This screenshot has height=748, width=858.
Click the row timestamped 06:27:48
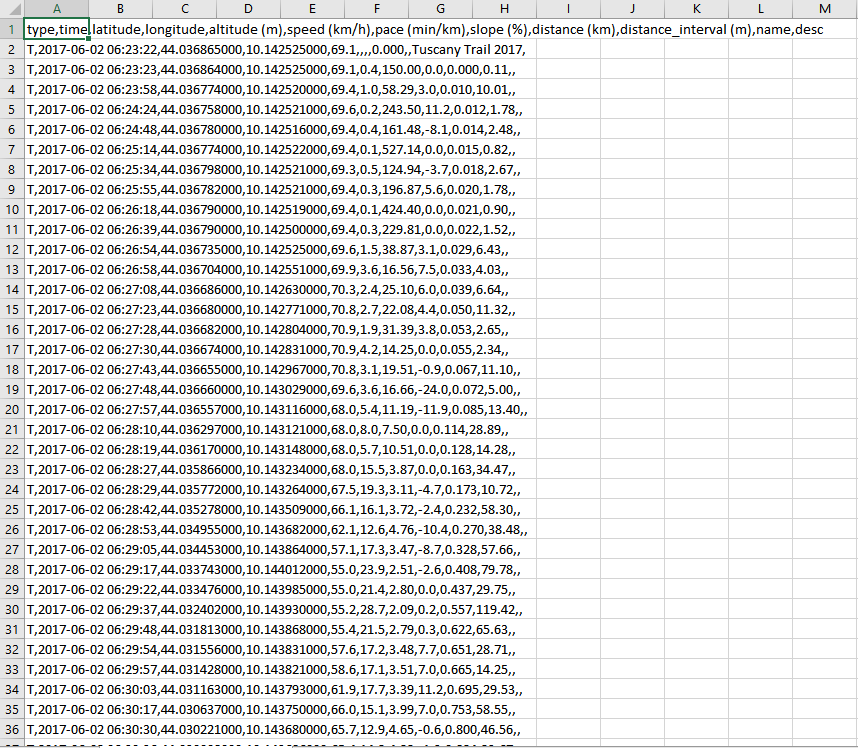click(x=274, y=390)
